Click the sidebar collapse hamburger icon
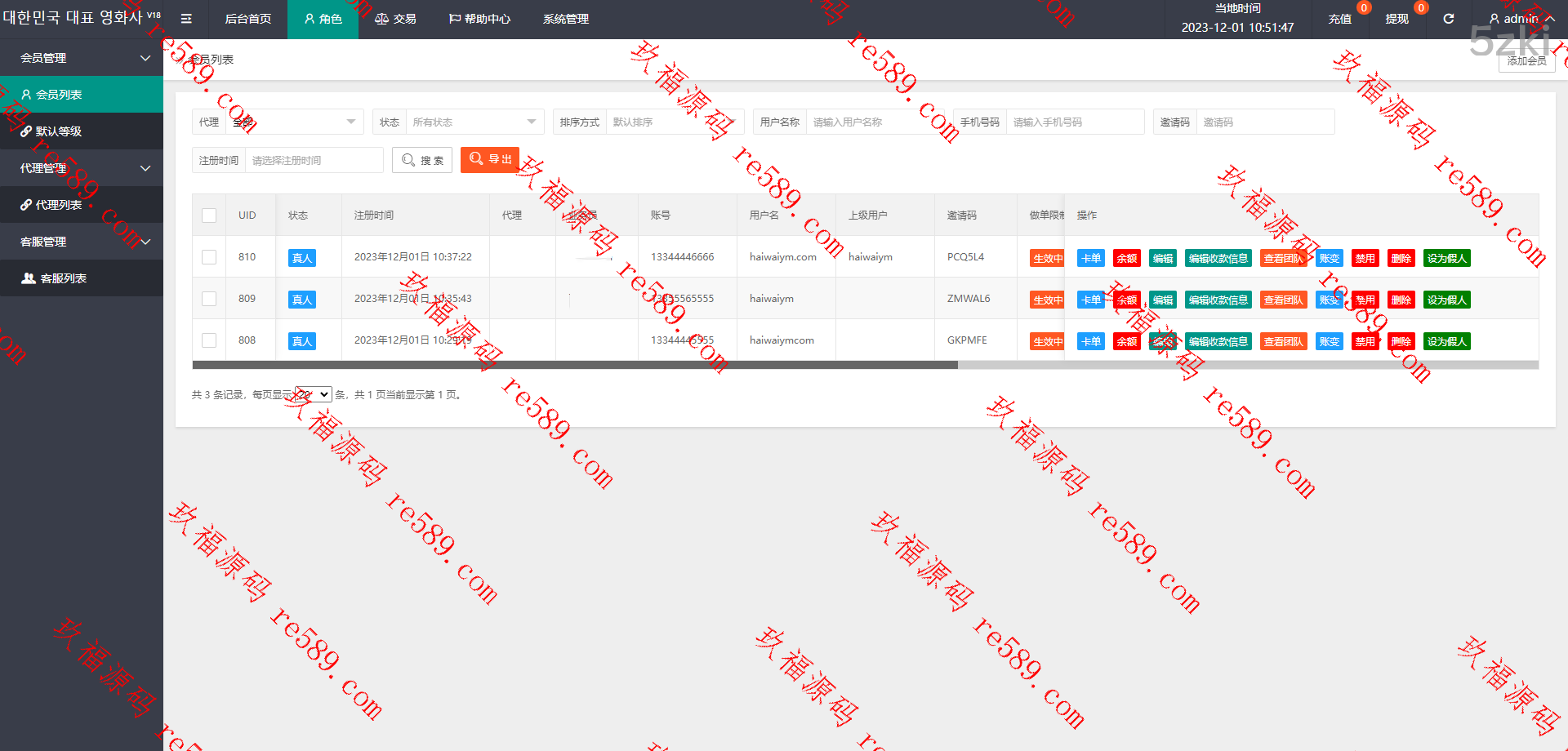Screen dimensions: 1568x751 (x=186, y=19)
